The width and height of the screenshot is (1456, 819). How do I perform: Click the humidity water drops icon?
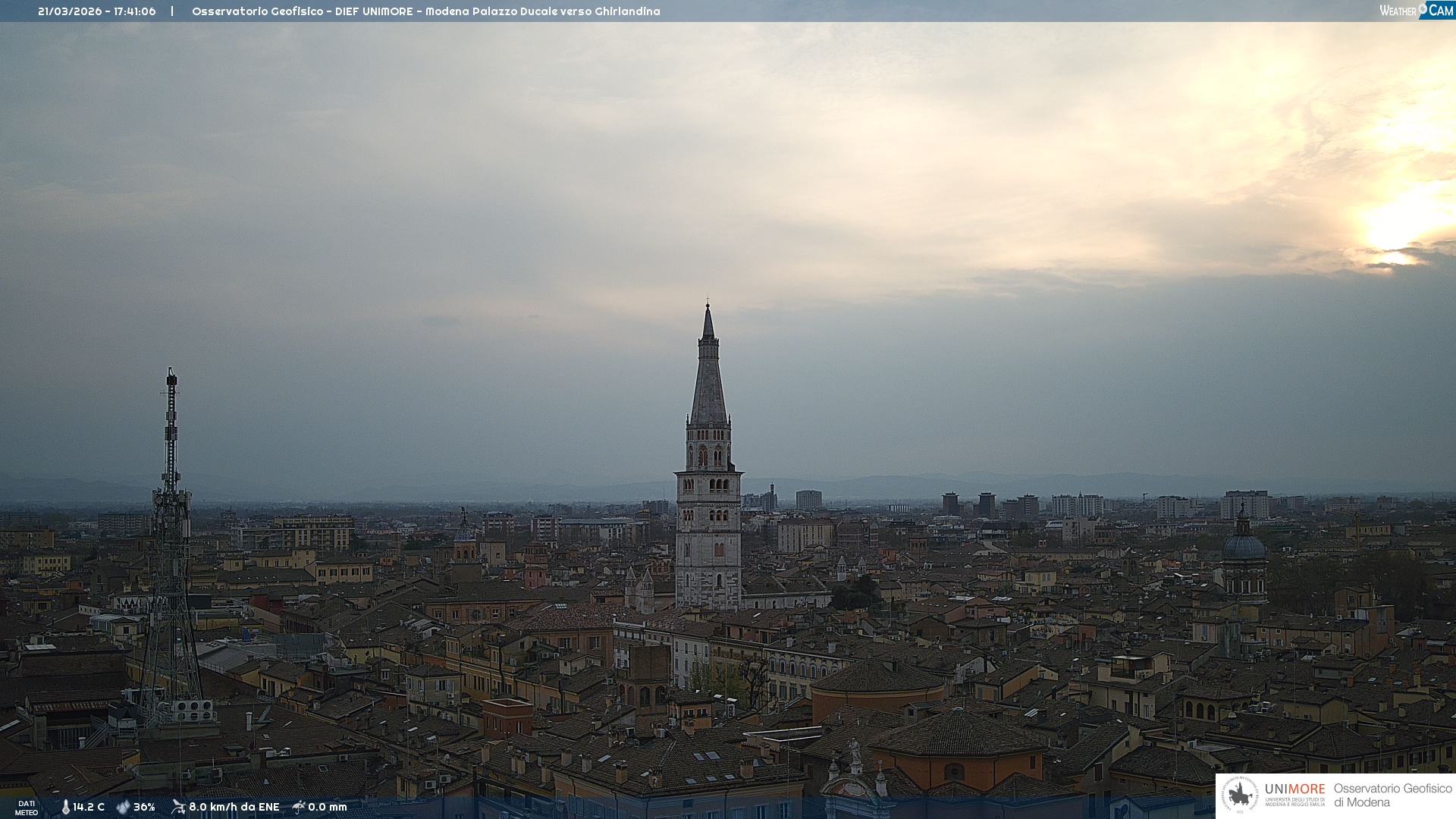click(123, 808)
